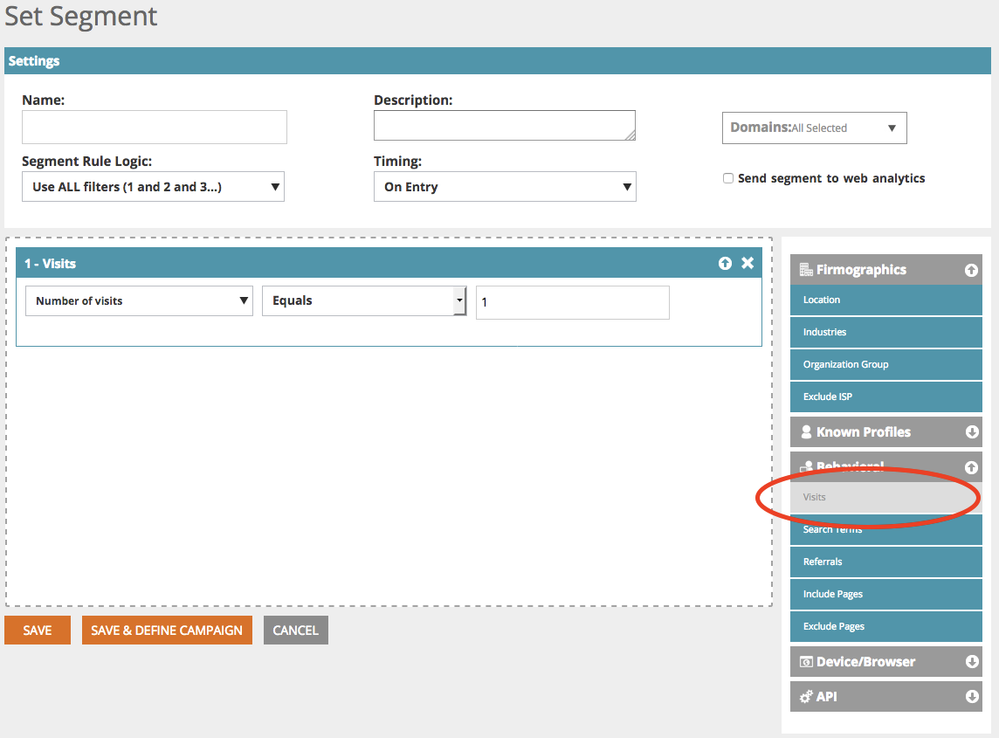Expand the Device/Browser section arrow
The height and width of the screenshot is (738, 999).
(970, 662)
